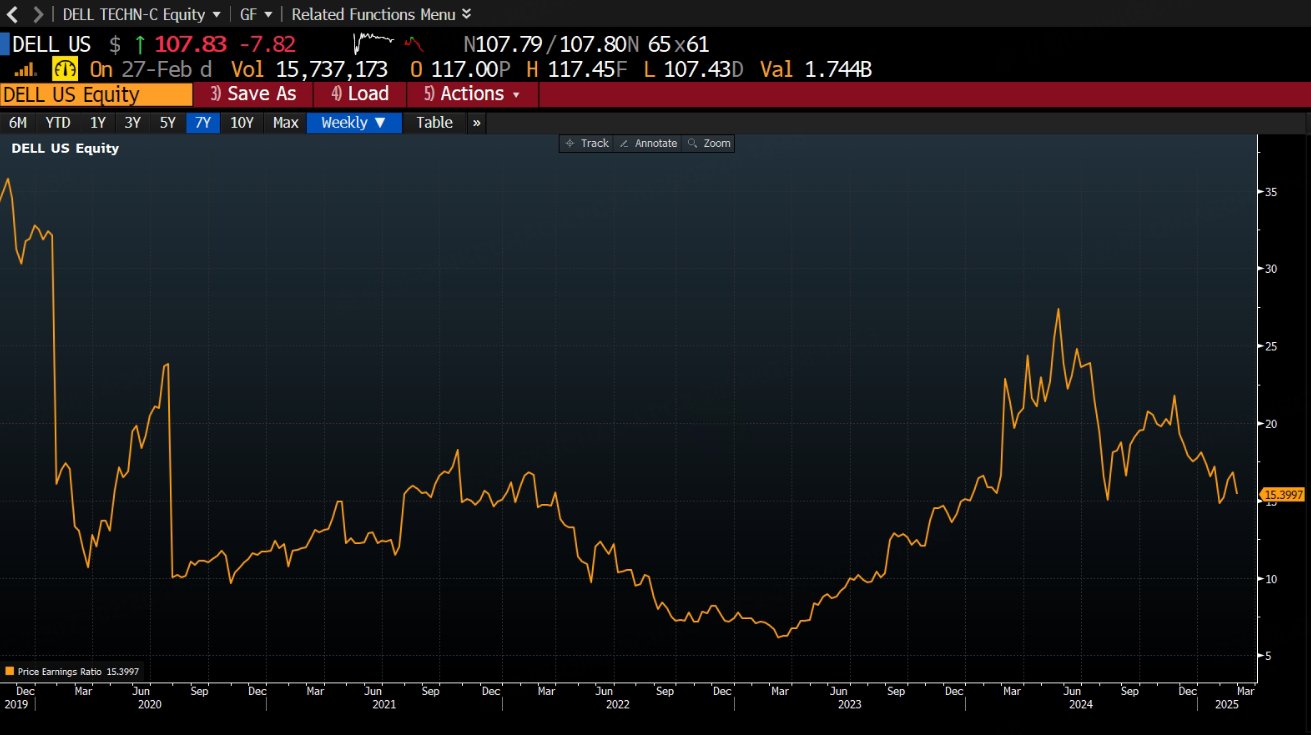This screenshot has width=1311, height=735.
Task: Click the Save As button
Action: [x=253, y=94]
